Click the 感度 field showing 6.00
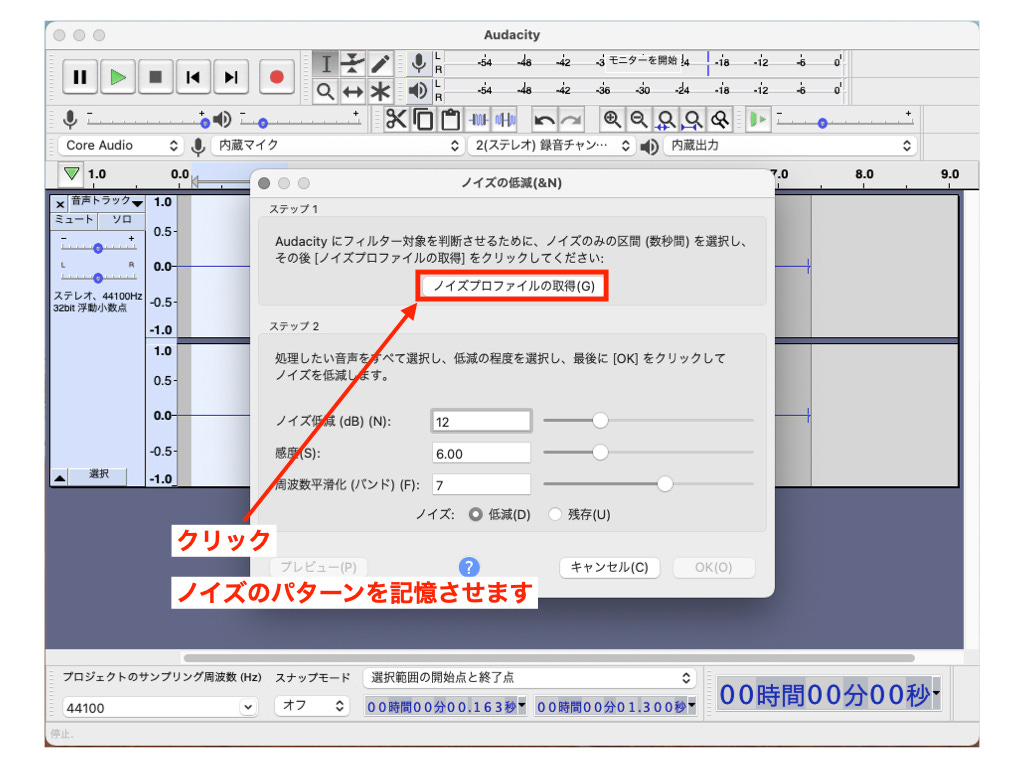1024x768 pixels. [481, 453]
